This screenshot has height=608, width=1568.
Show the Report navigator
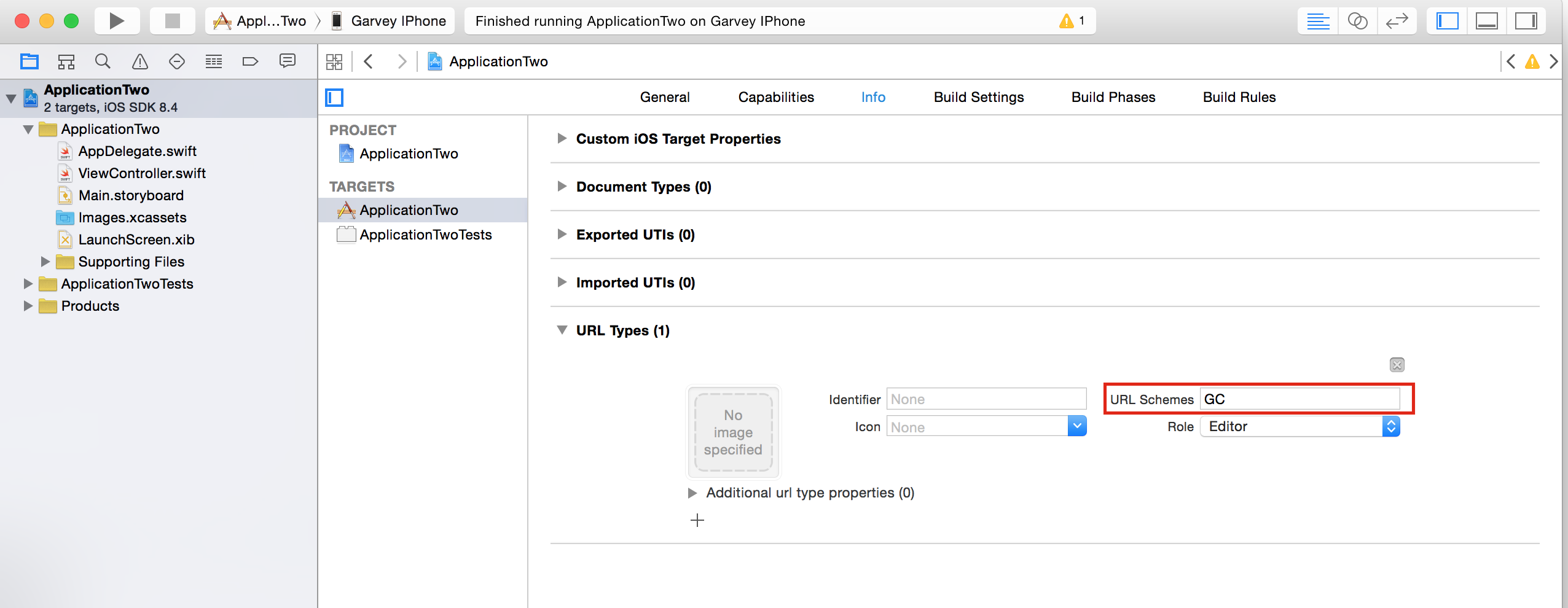[287, 61]
